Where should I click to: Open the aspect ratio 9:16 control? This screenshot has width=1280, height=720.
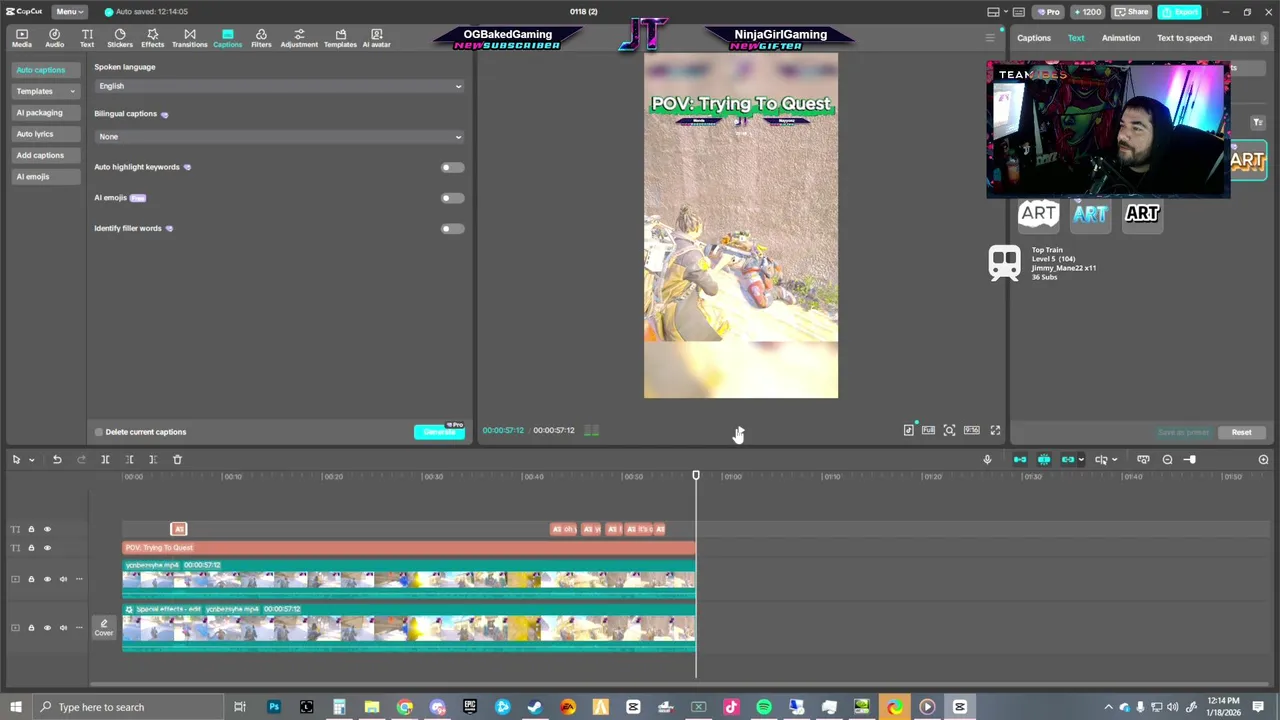pos(971,430)
